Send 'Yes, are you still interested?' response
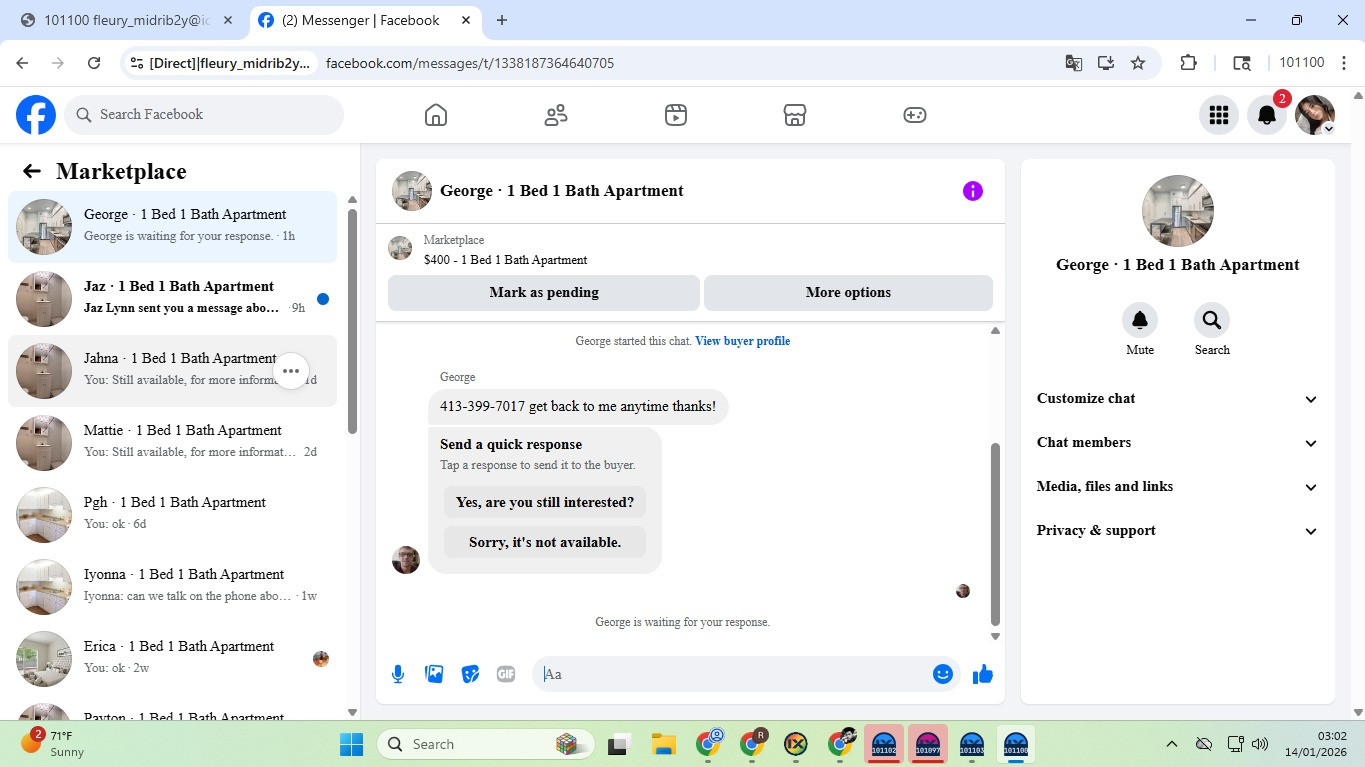The height and width of the screenshot is (767, 1365). pos(545,502)
